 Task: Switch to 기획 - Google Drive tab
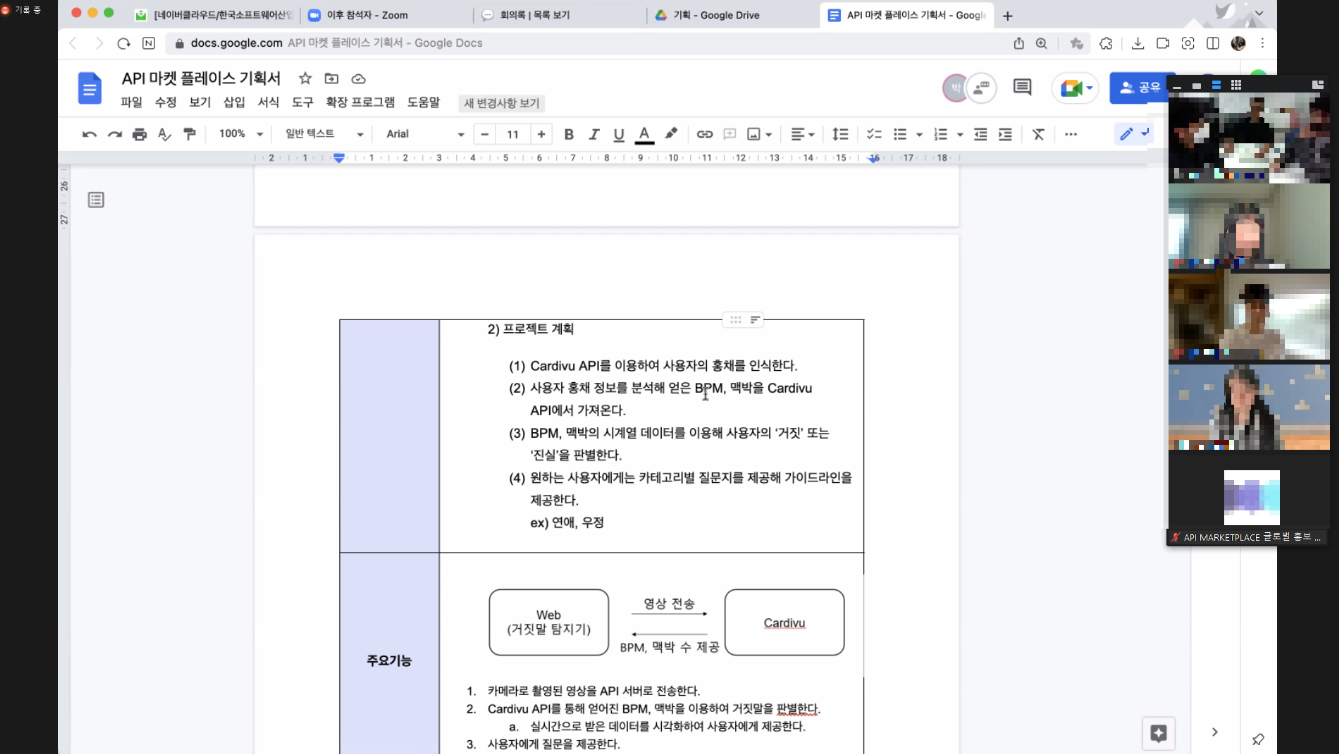pyautogui.click(x=732, y=15)
